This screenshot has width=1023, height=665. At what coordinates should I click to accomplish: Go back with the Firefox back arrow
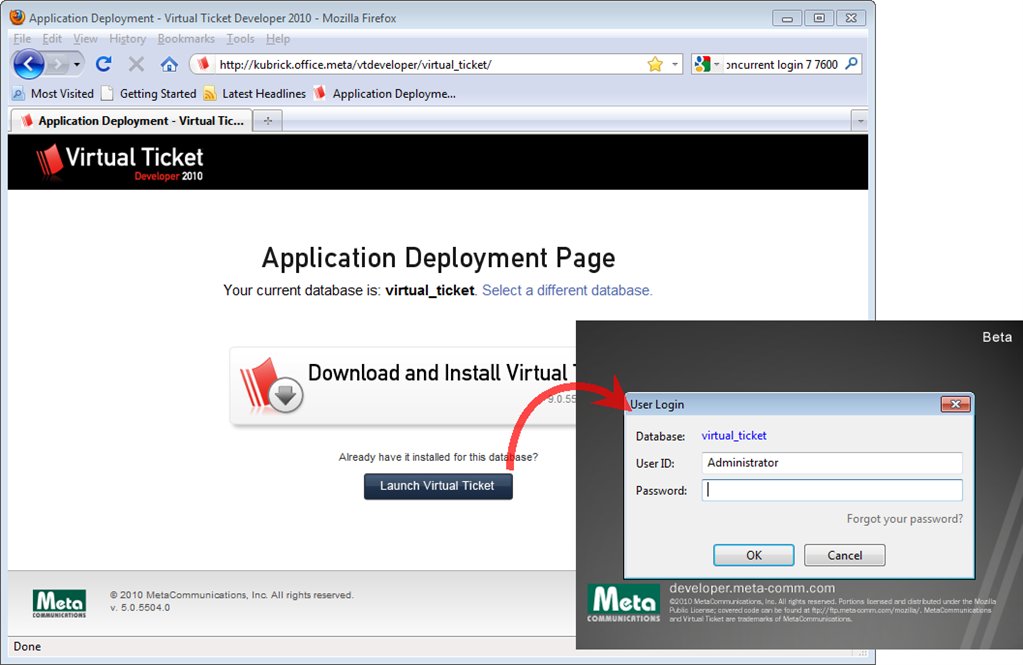[28, 64]
